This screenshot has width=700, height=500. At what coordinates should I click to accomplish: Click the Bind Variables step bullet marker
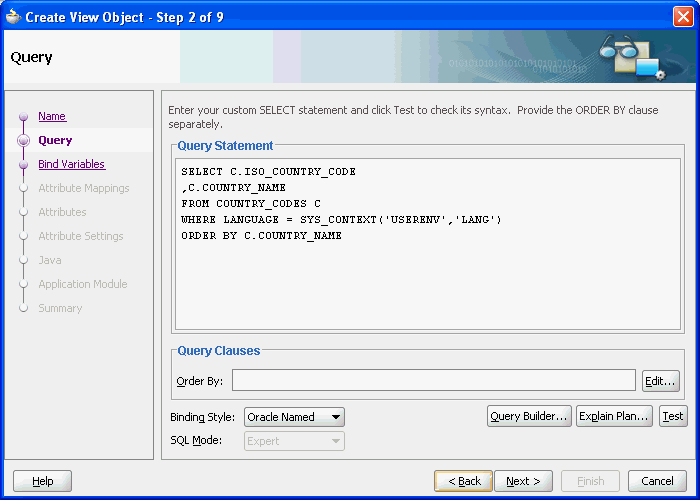pos(23,165)
